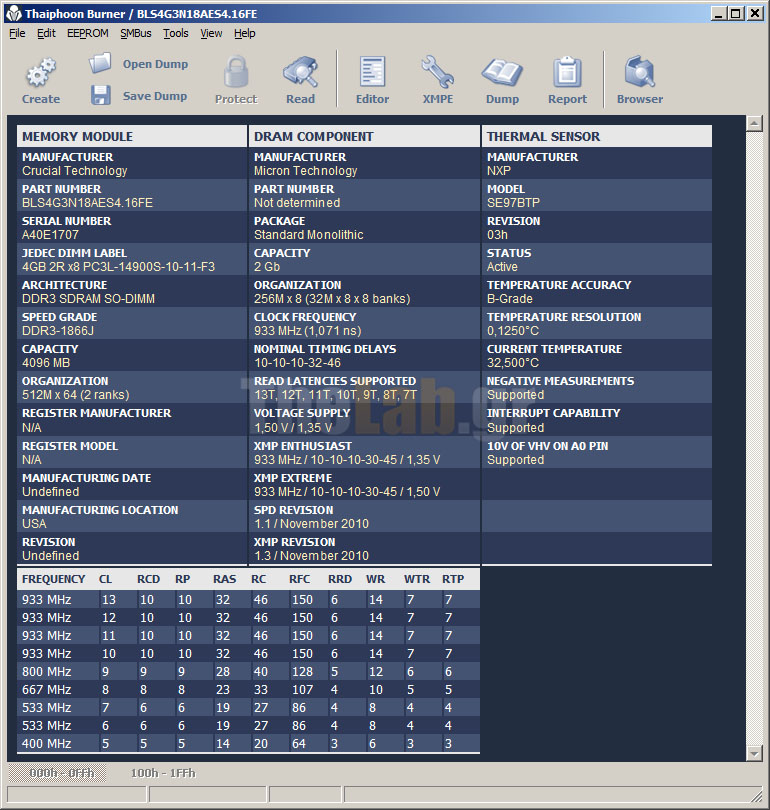Image resolution: width=770 pixels, height=810 pixels.
Task: Select serial number A40E1707
Action: tap(50, 235)
